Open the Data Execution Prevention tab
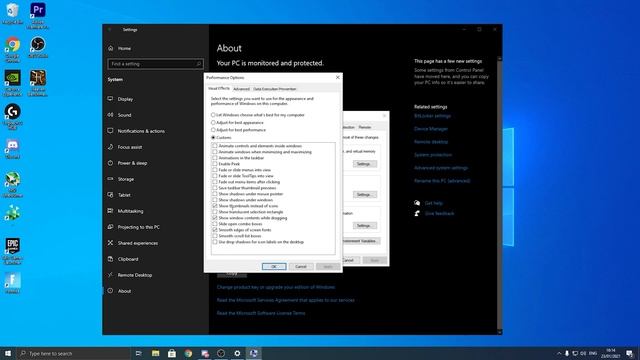Viewport: 640px width, 360px height. tap(275, 89)
